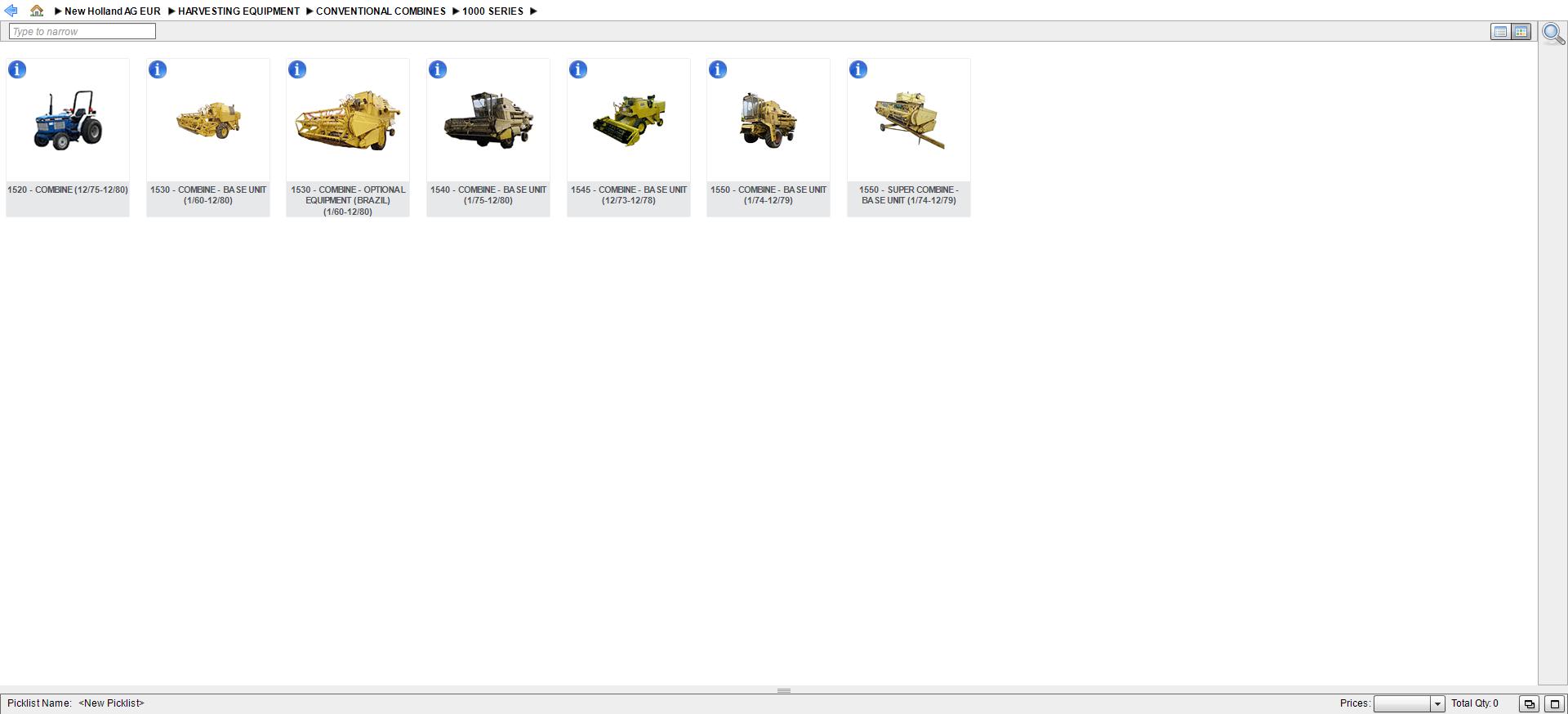
Task: Maximize the picklist panel
Action: click(1554, 703)
